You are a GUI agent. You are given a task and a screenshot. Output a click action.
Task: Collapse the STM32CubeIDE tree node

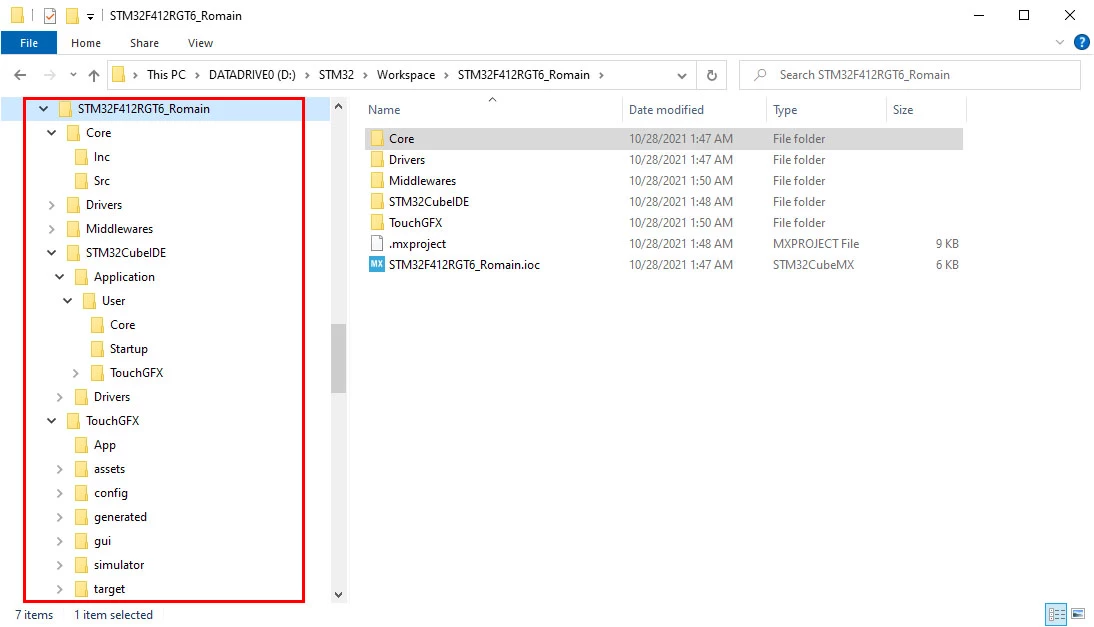tap(52, 252)
